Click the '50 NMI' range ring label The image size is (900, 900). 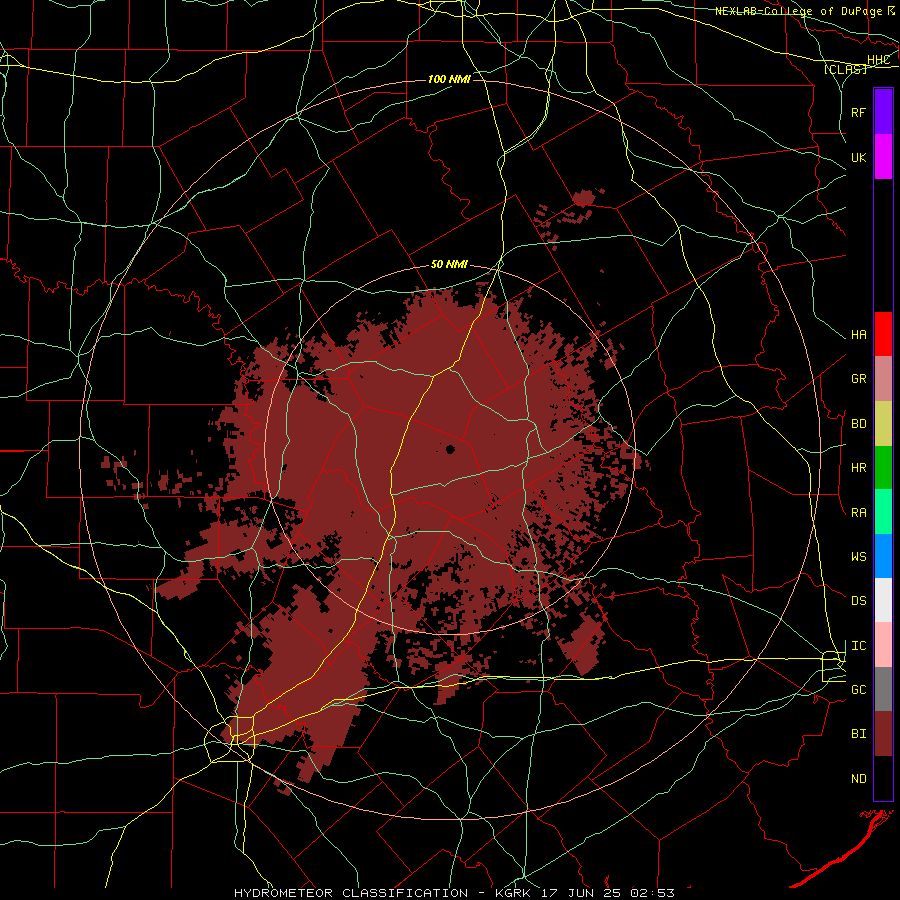point(449,264)
